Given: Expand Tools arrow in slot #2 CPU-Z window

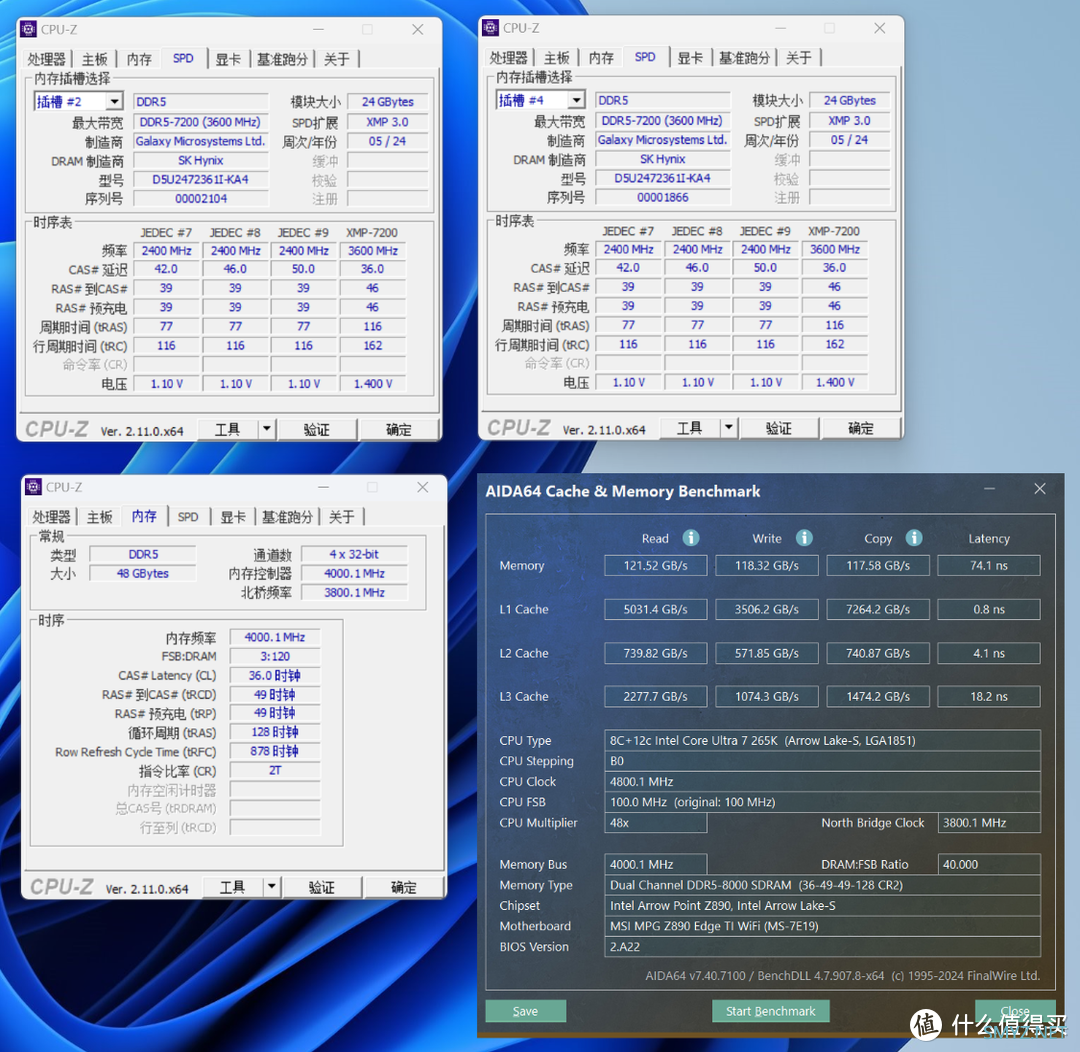Looking at the screenshot, I should pos(267,429).
